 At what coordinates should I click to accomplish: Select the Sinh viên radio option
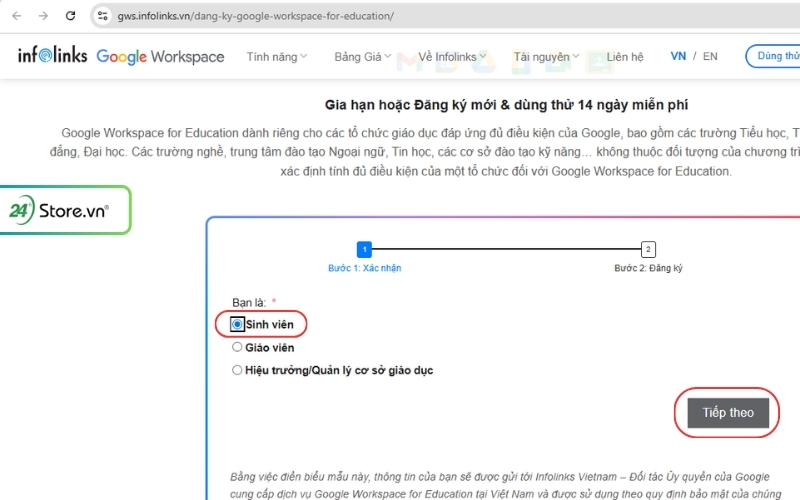click(x=237, y=324)
